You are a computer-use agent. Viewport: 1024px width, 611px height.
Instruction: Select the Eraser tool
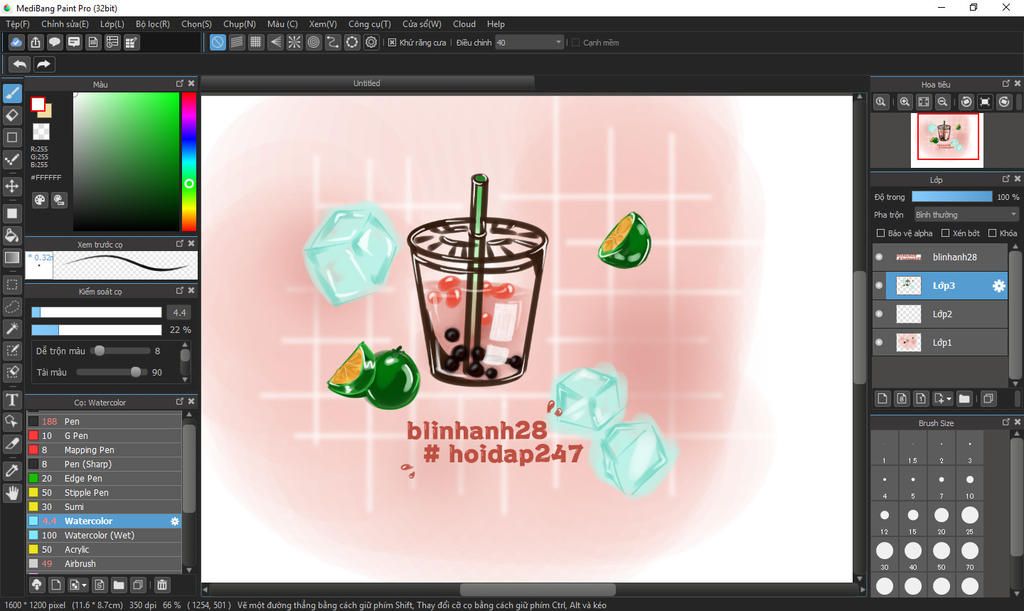click(12, 116)
